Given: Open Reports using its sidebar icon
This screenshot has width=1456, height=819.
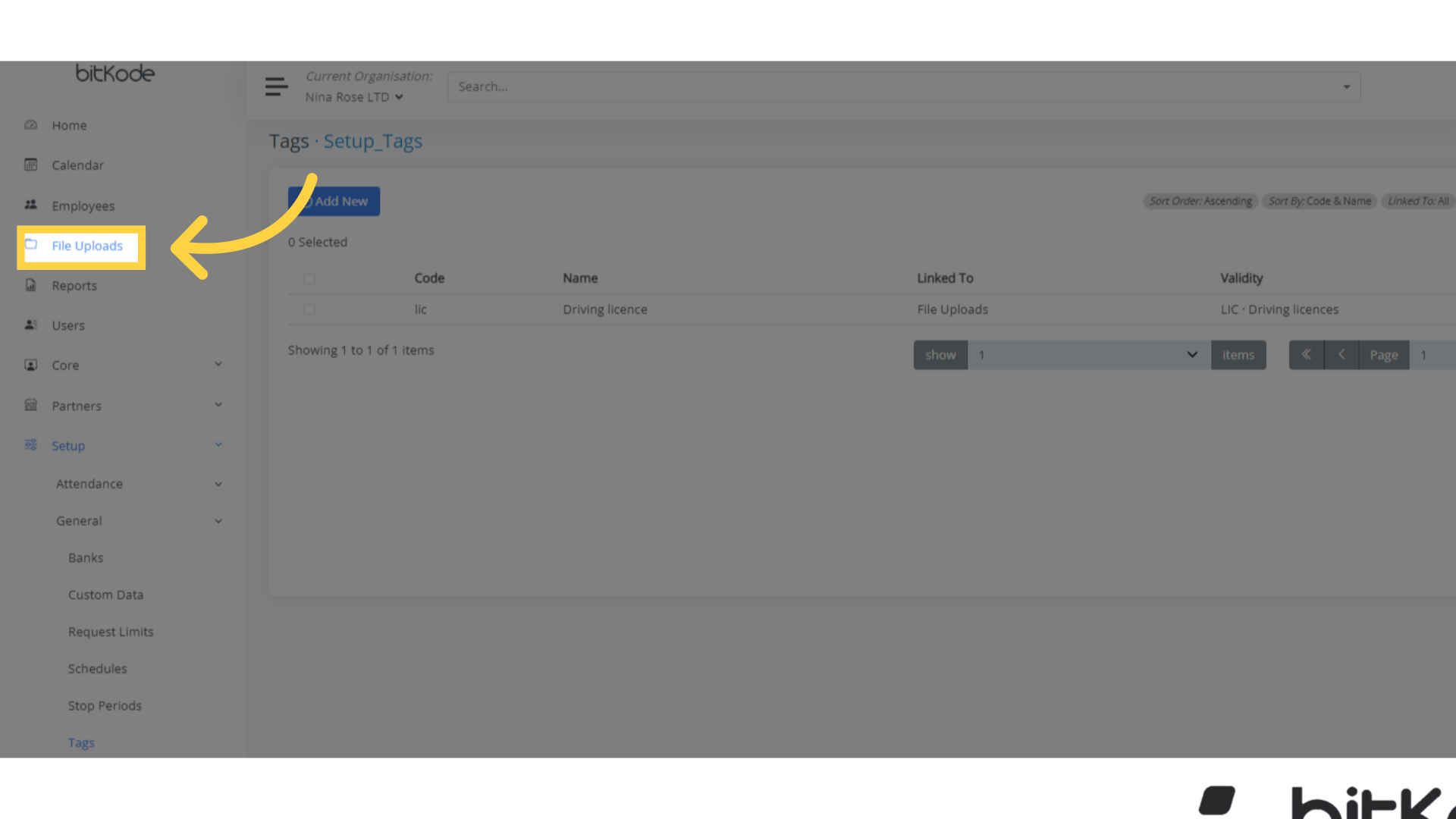Looking at the screenshot, I should click(x=30, y=285).
